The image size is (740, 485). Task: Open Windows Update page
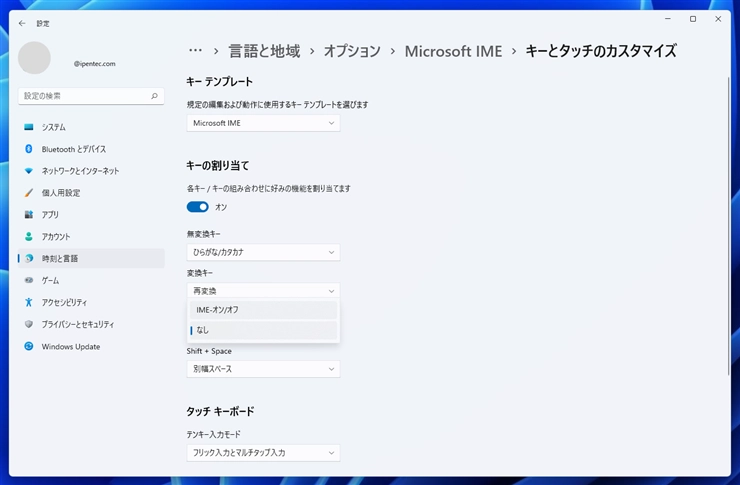(91, 346)
